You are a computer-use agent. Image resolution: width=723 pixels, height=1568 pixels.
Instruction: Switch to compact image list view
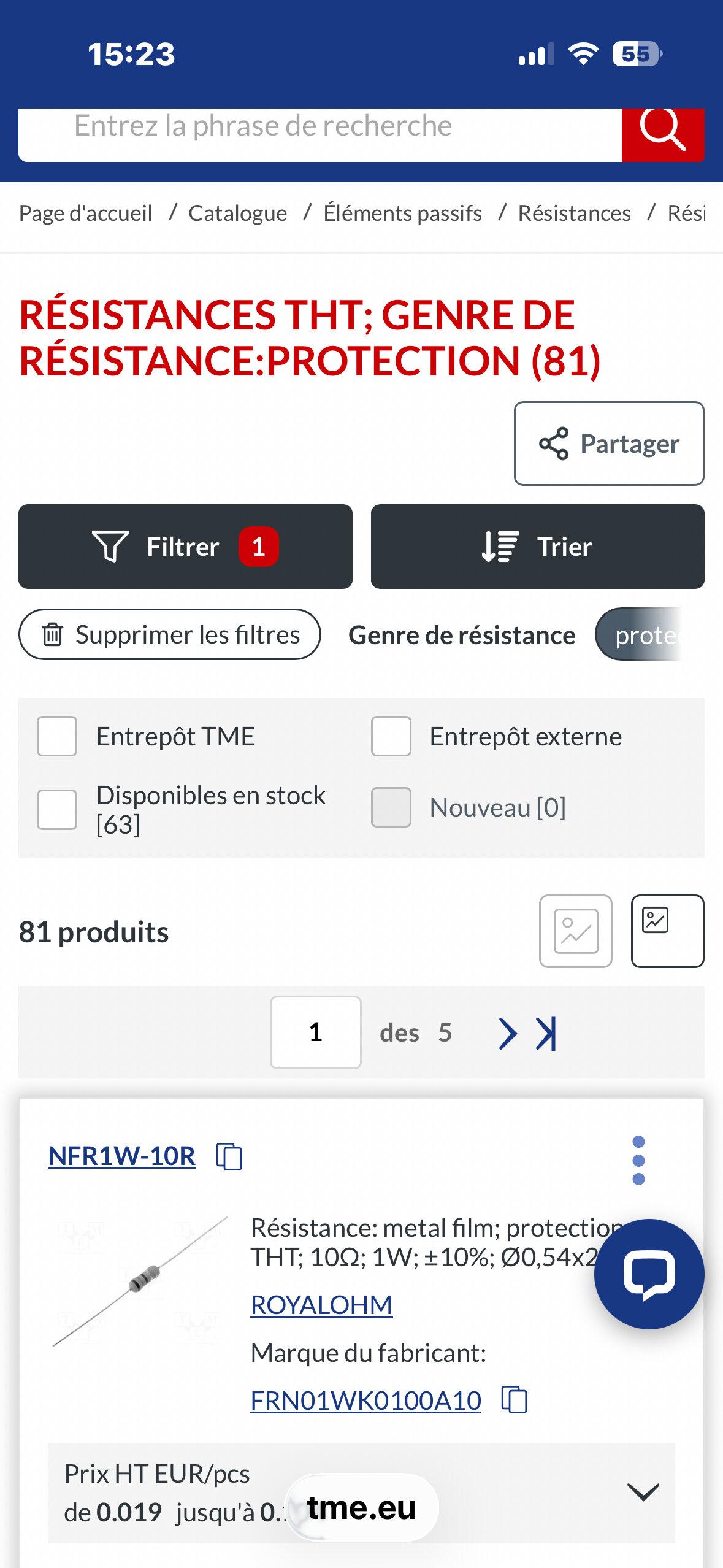pos(667,931)
